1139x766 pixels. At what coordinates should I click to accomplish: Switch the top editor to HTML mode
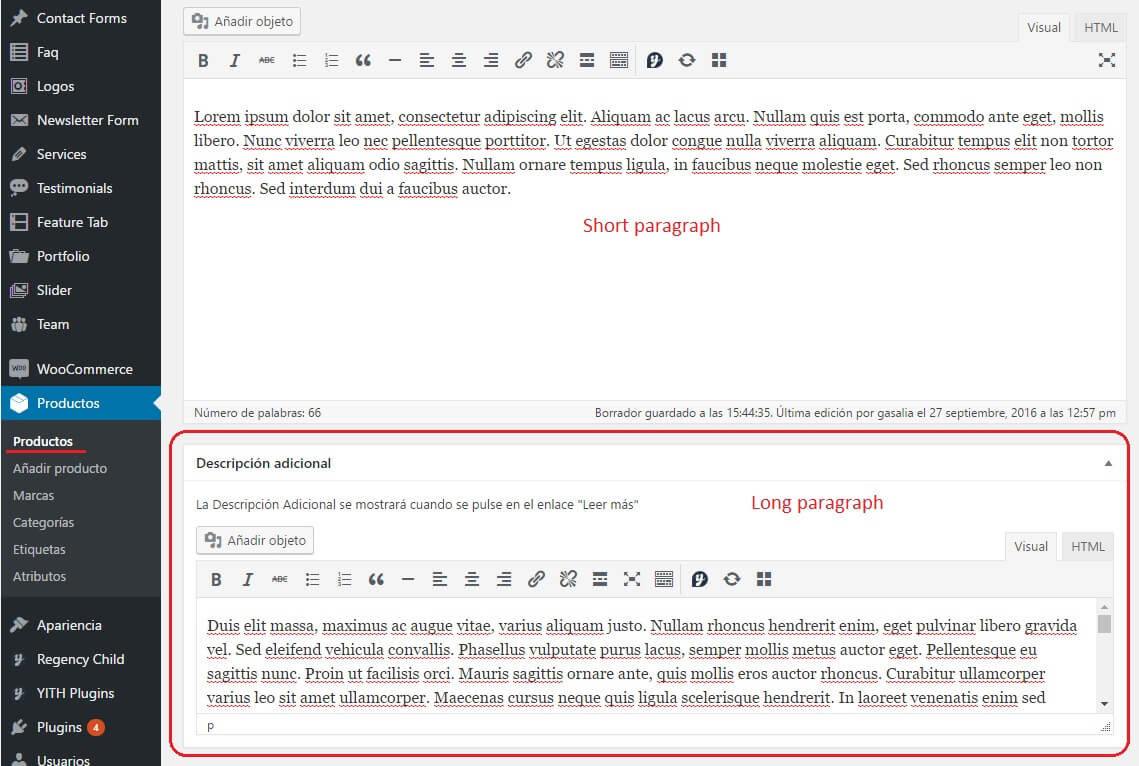coord(1099,27)
